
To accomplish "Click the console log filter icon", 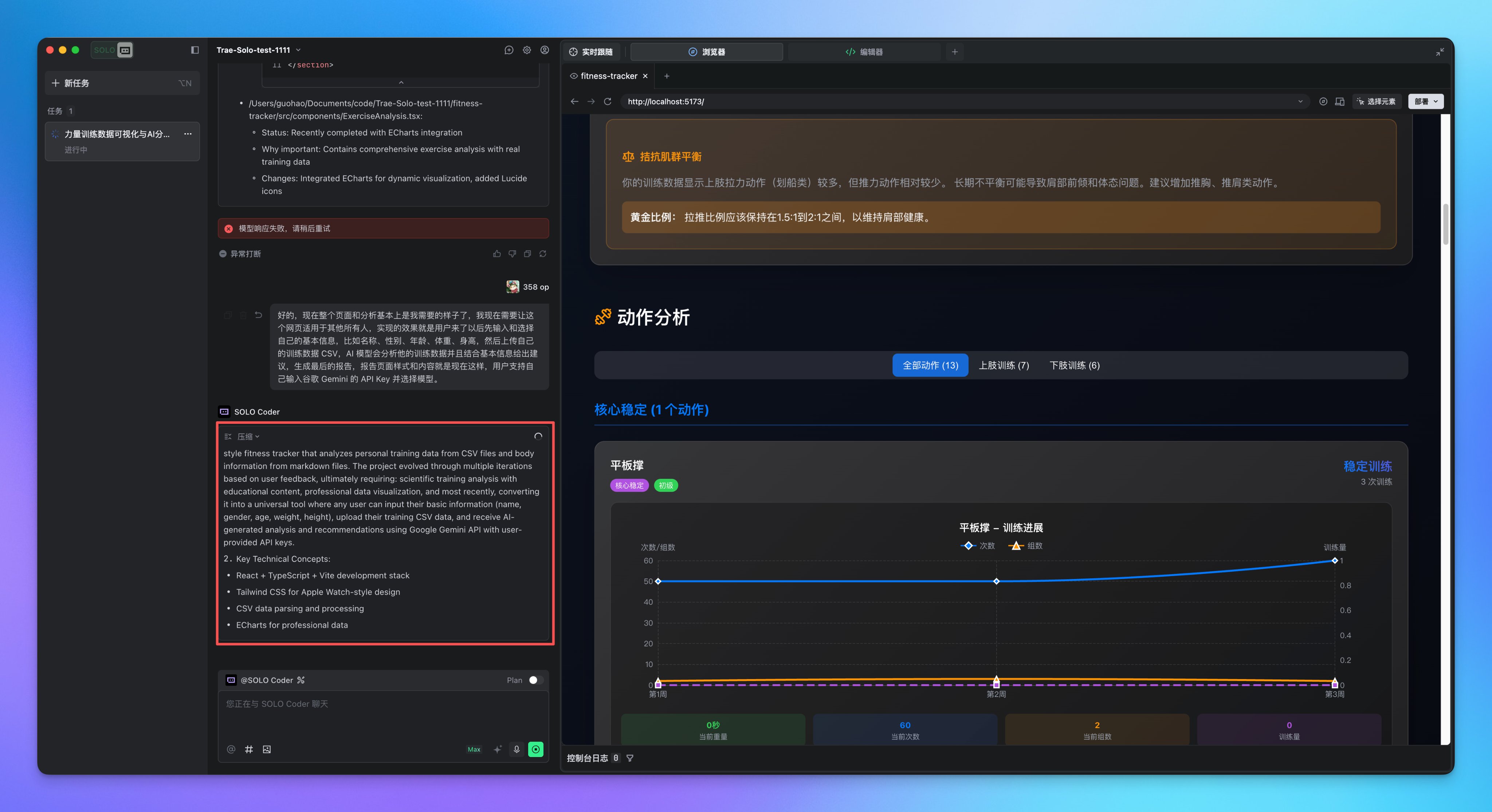I will point(630,758).
